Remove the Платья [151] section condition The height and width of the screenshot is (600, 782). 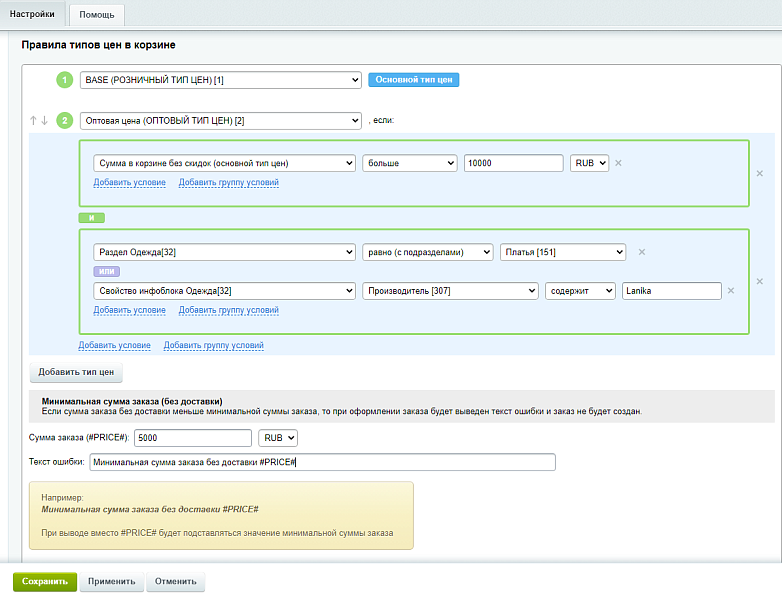coord(642,252)
